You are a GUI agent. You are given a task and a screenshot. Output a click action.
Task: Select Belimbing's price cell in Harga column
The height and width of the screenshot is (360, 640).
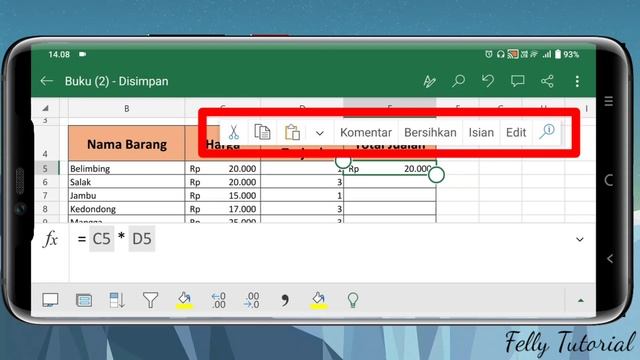223,169
